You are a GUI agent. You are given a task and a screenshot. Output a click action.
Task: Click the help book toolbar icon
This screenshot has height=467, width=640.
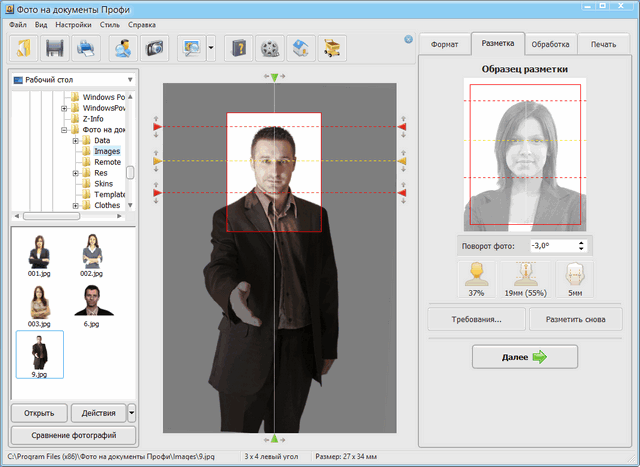pos(237,48)
